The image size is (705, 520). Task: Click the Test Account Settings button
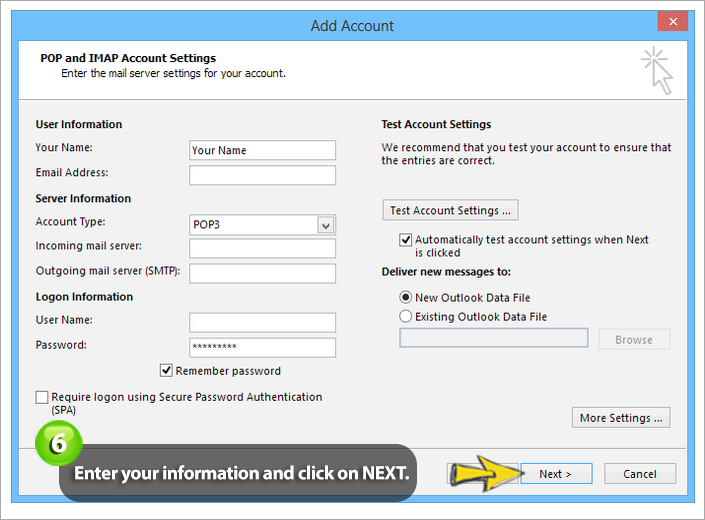(450, 210)
